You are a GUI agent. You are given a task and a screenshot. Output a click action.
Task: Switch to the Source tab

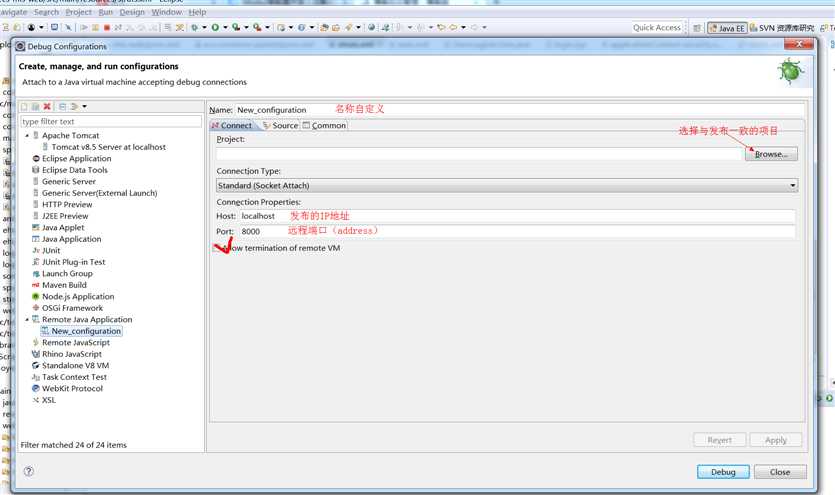coord(280,126)
